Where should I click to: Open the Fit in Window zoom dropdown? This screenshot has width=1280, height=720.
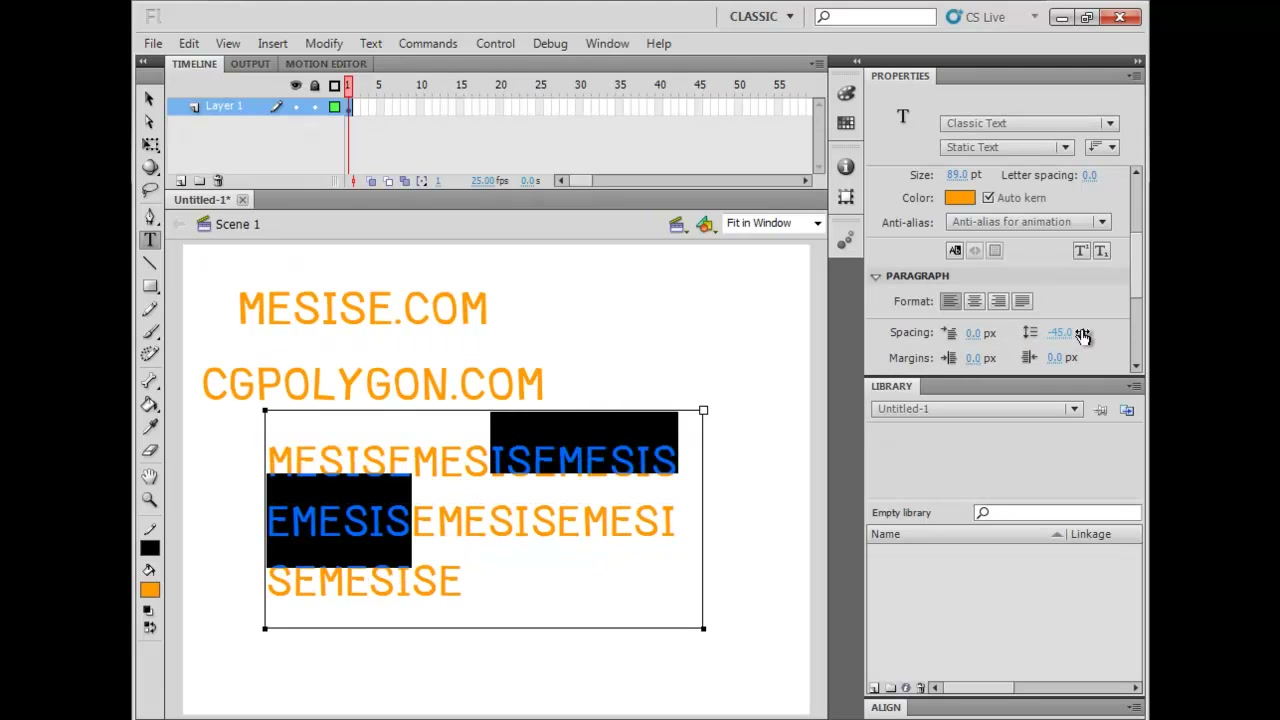coord(773,223)
